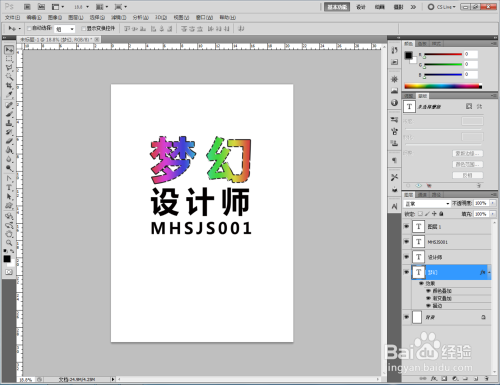500x385 pixels.
Task: Toggle Quick Mask mode button
Action: (9, 272)
